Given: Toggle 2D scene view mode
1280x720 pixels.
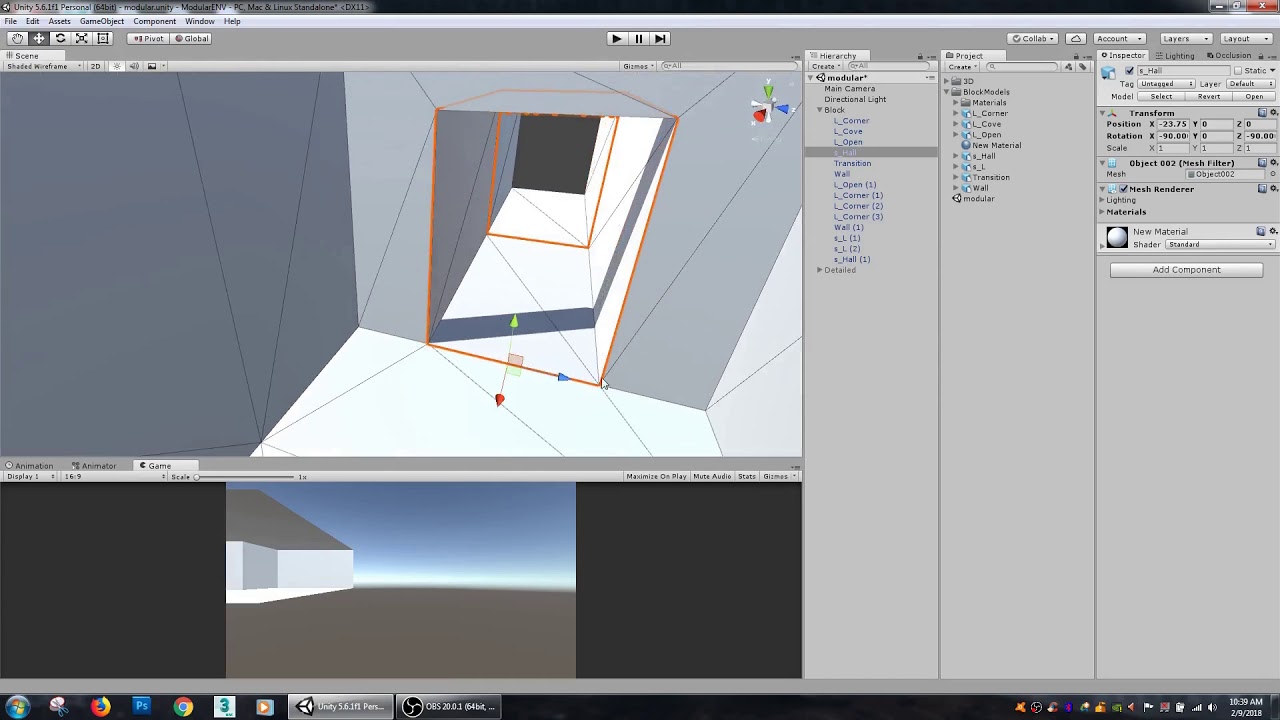Looking at the screenshot, I should (95, 66).
